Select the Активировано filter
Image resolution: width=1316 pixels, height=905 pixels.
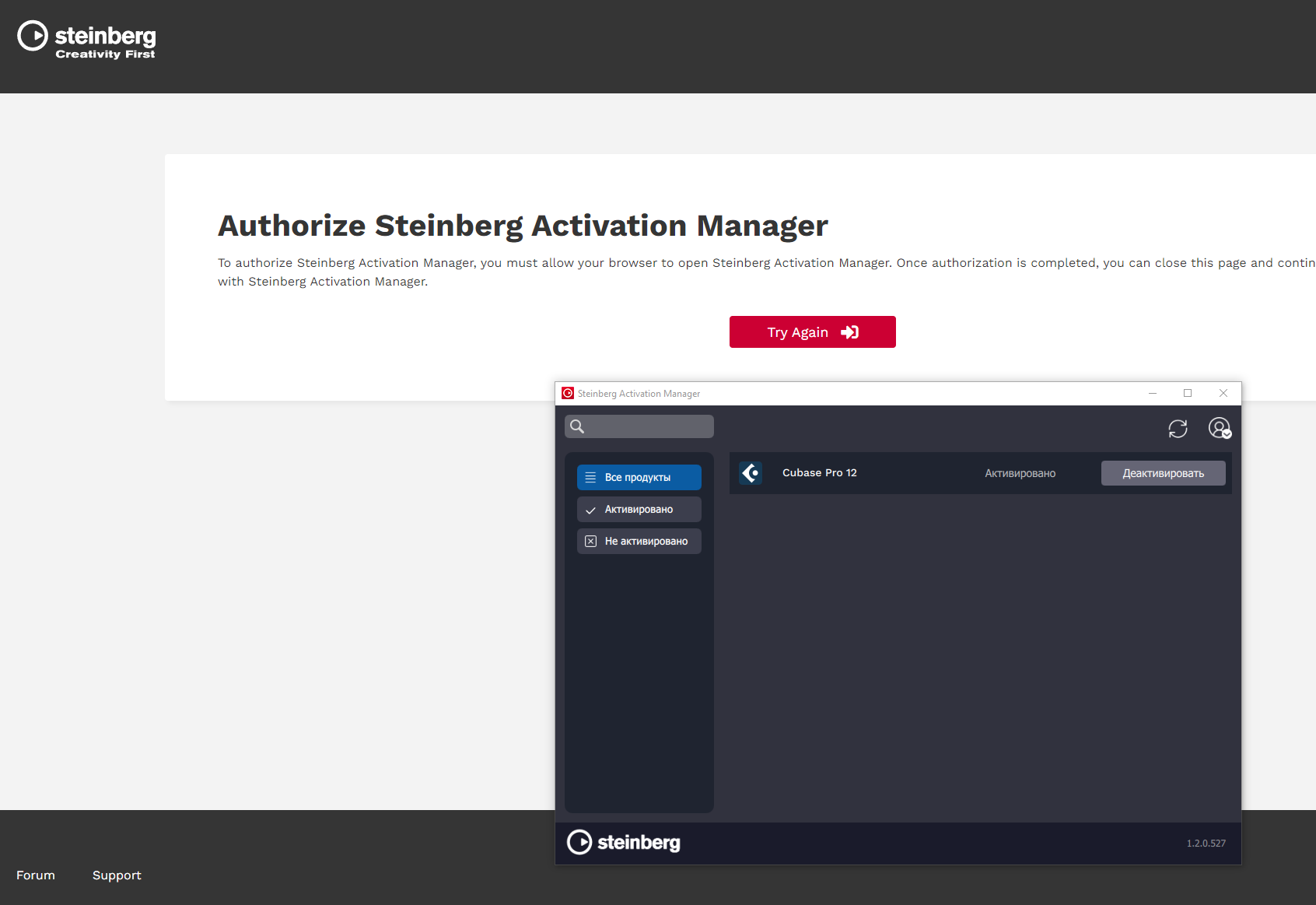click(x=639, y=509)
